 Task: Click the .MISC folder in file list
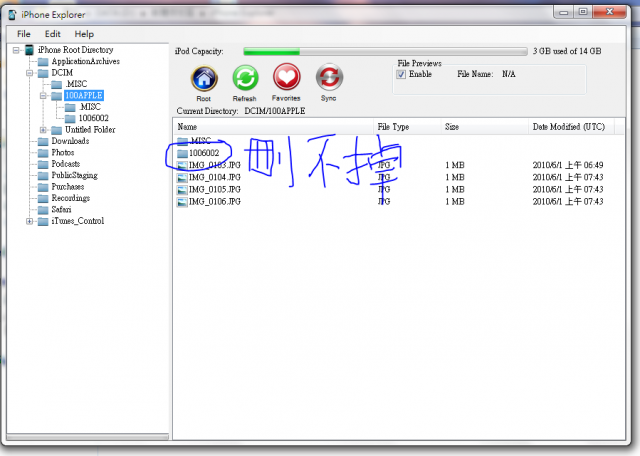(195, 141)
